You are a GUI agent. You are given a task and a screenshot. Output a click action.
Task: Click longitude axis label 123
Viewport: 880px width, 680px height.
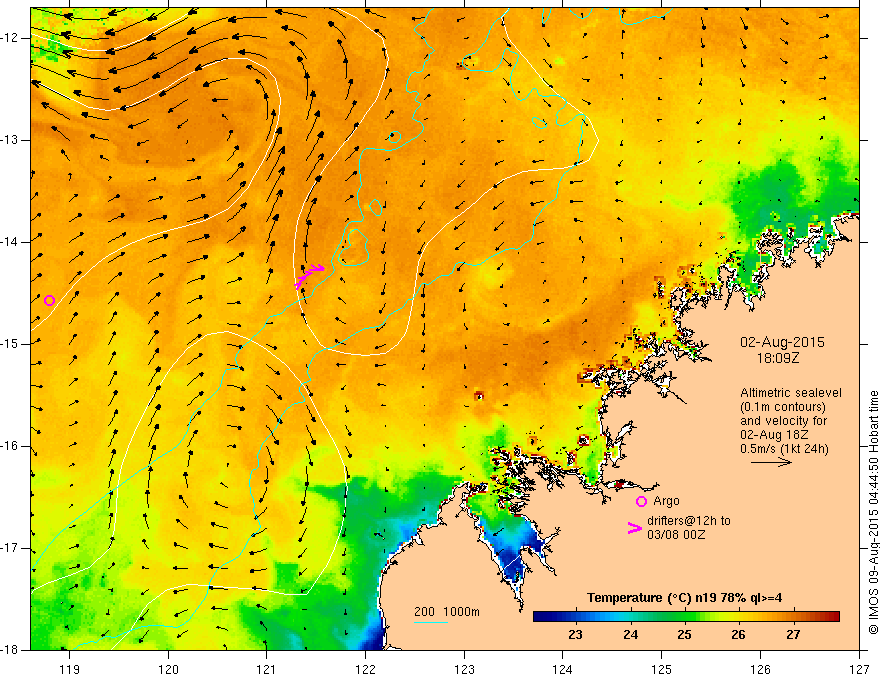tap(464, 669)
